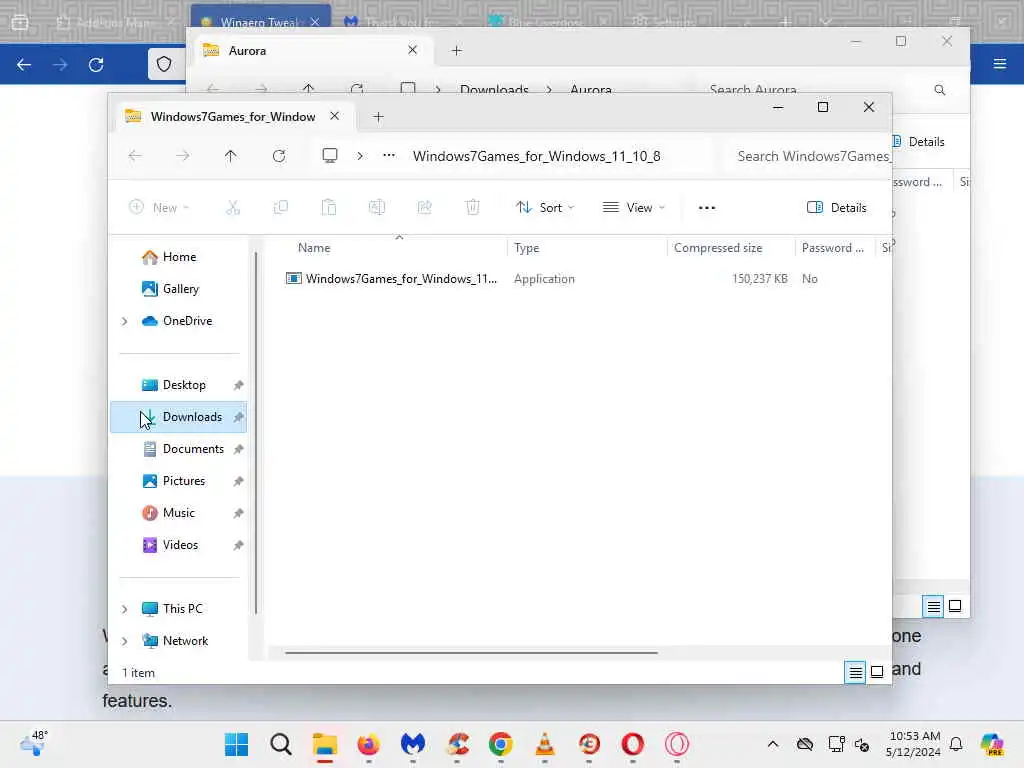Expand the OneDrive tree node
This screenshot has width=1024, height=768.
click(x=124, y=321)
